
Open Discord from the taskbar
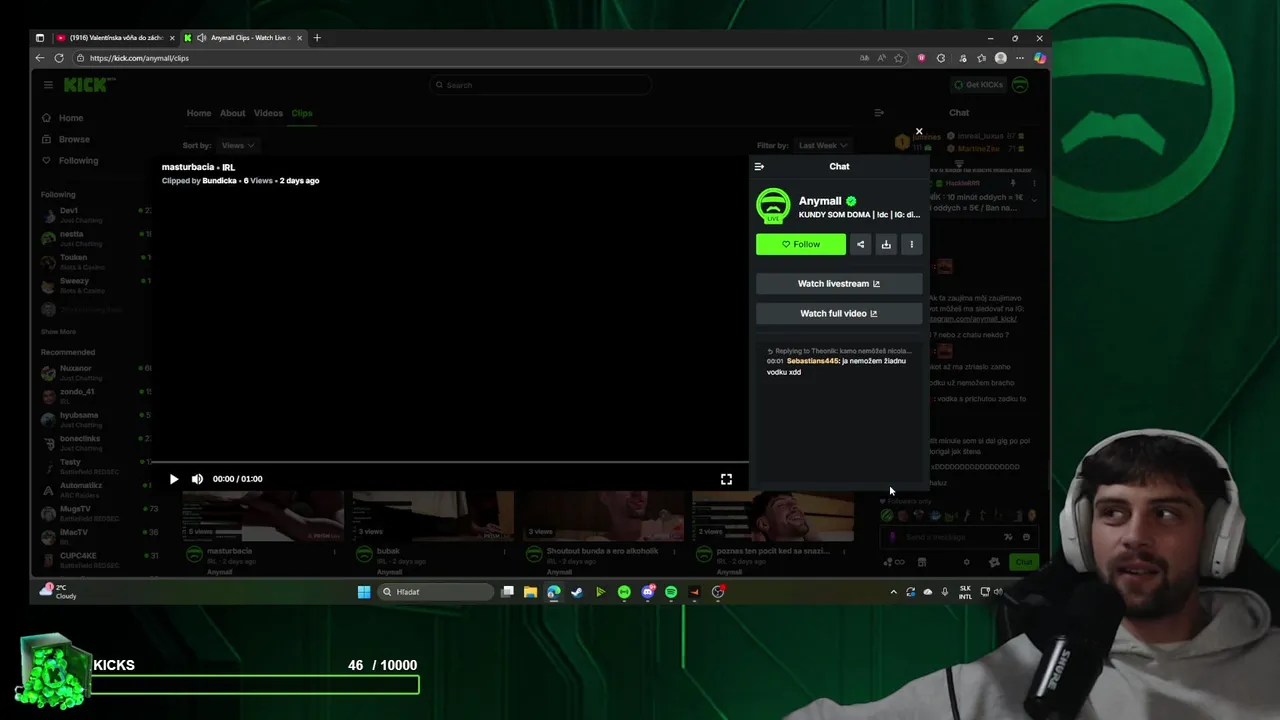coord(648,592)
